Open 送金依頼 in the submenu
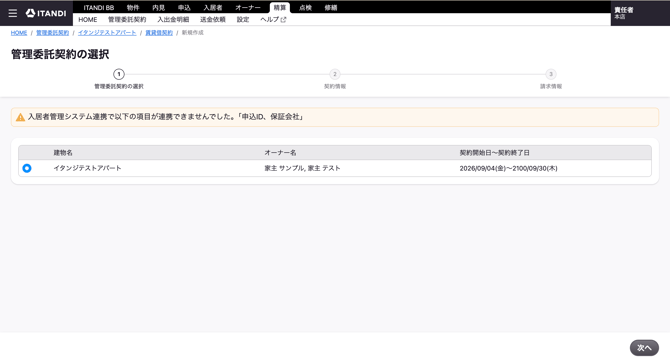This screenshot has width=670, height=362. 213,20
